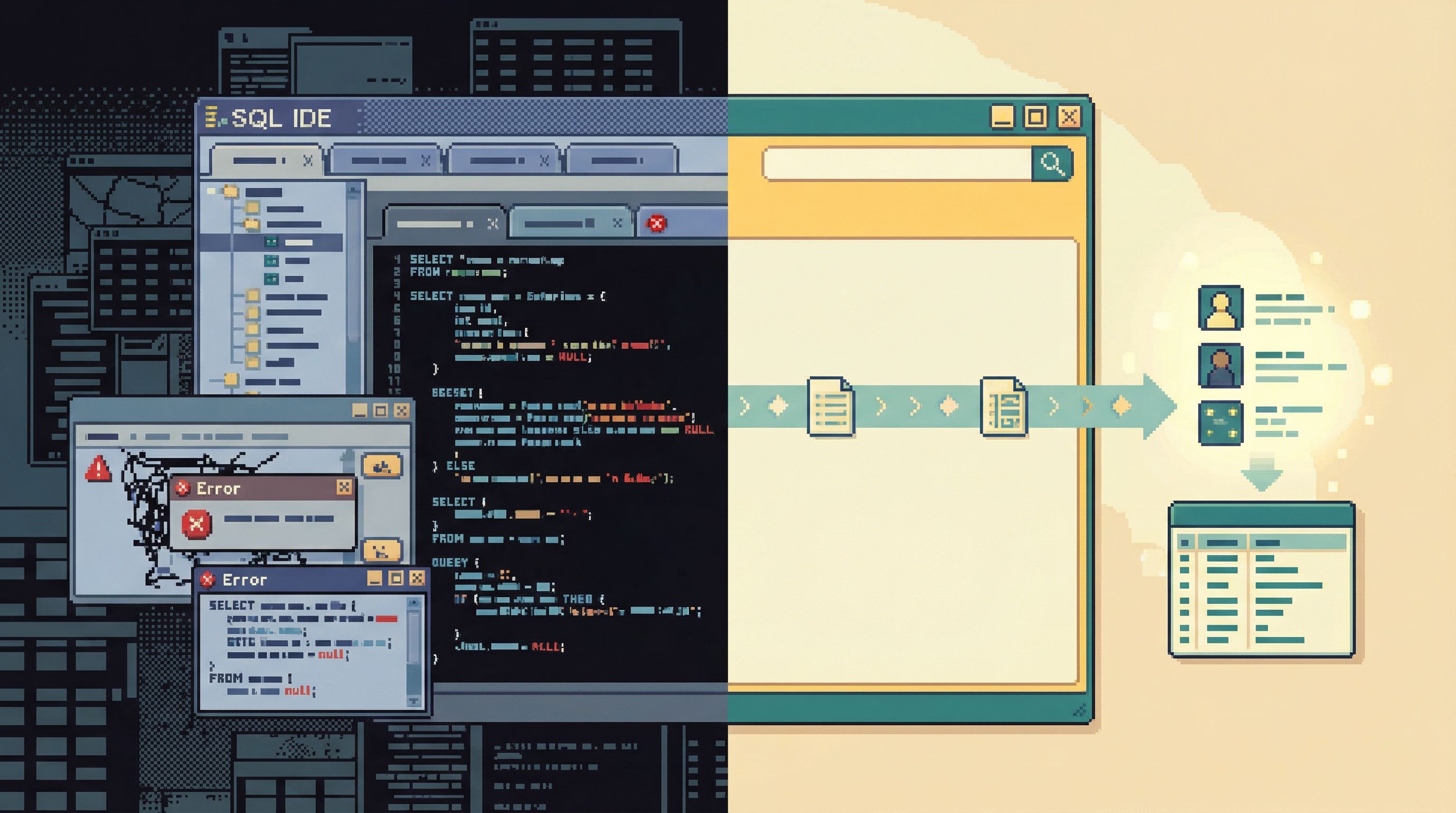Click the second document icon on arrow

pyautogui.click(x=1003, y=406)
